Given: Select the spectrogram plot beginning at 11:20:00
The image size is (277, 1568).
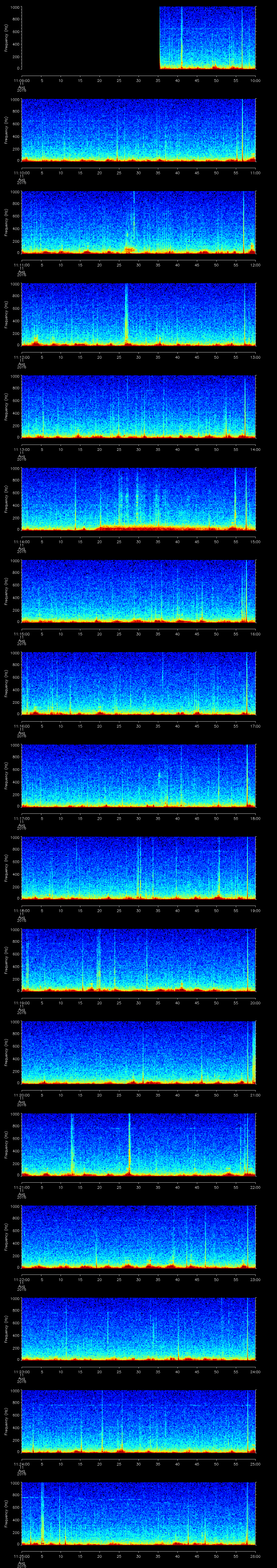Looking at the screenshot, I should [x=139, y=1052].
